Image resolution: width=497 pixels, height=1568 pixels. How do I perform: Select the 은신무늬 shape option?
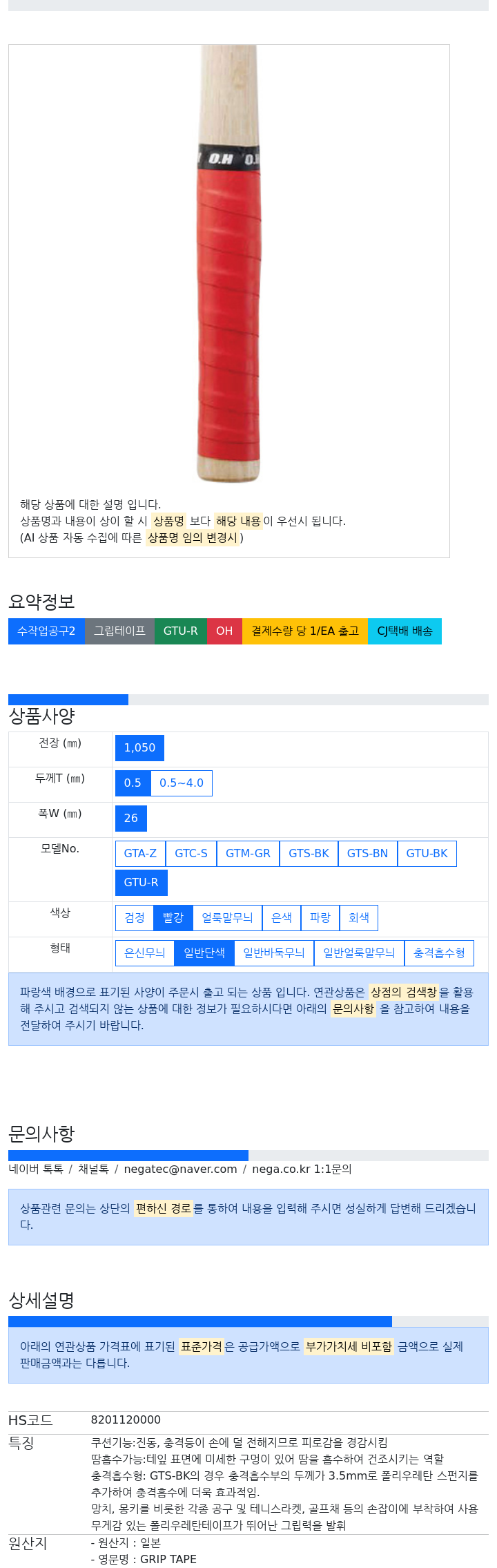pyautogui.click(x=145, y=953)
